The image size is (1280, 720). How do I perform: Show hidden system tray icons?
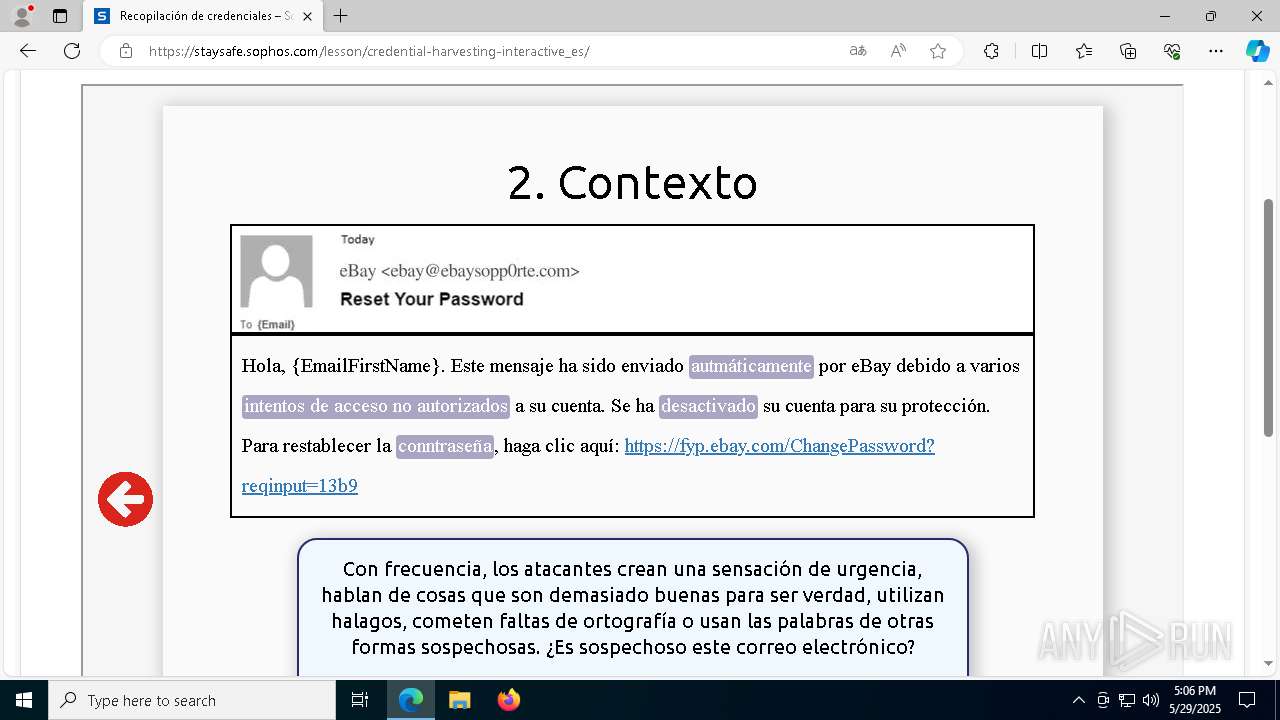tap(1078, 700)
